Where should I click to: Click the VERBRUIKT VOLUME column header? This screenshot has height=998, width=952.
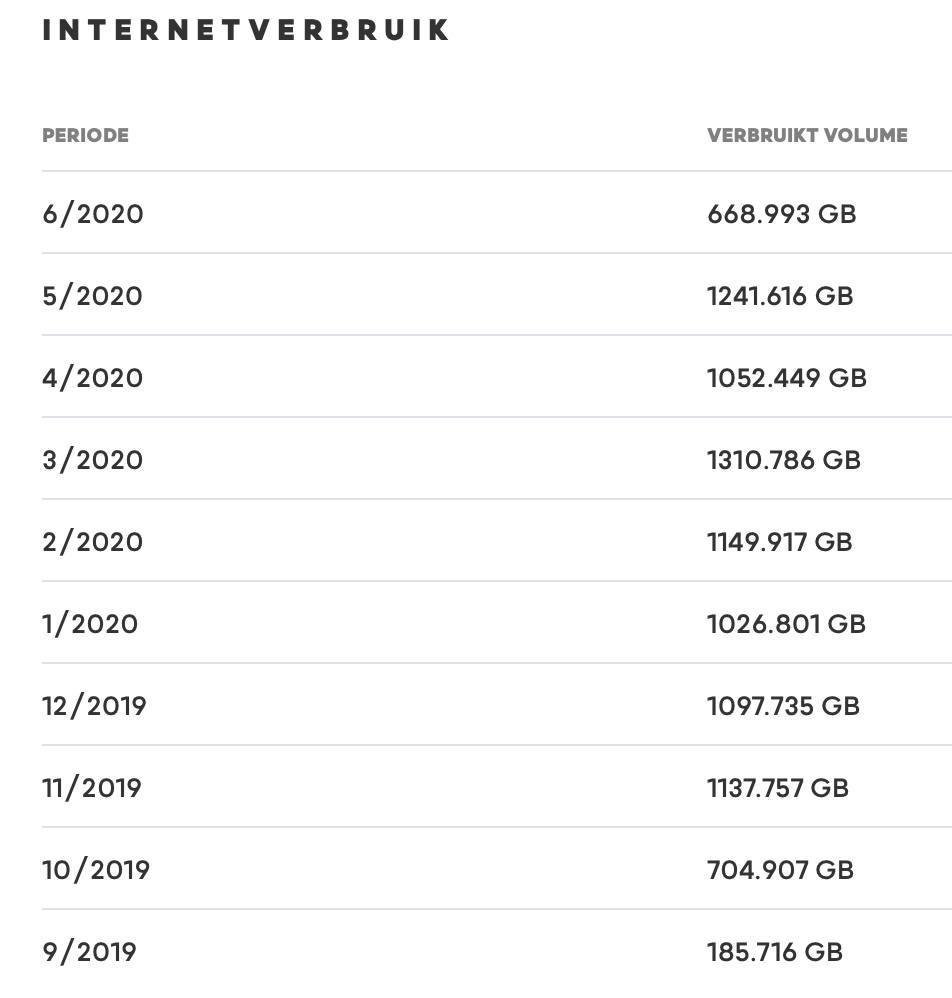tap(807, 135)
